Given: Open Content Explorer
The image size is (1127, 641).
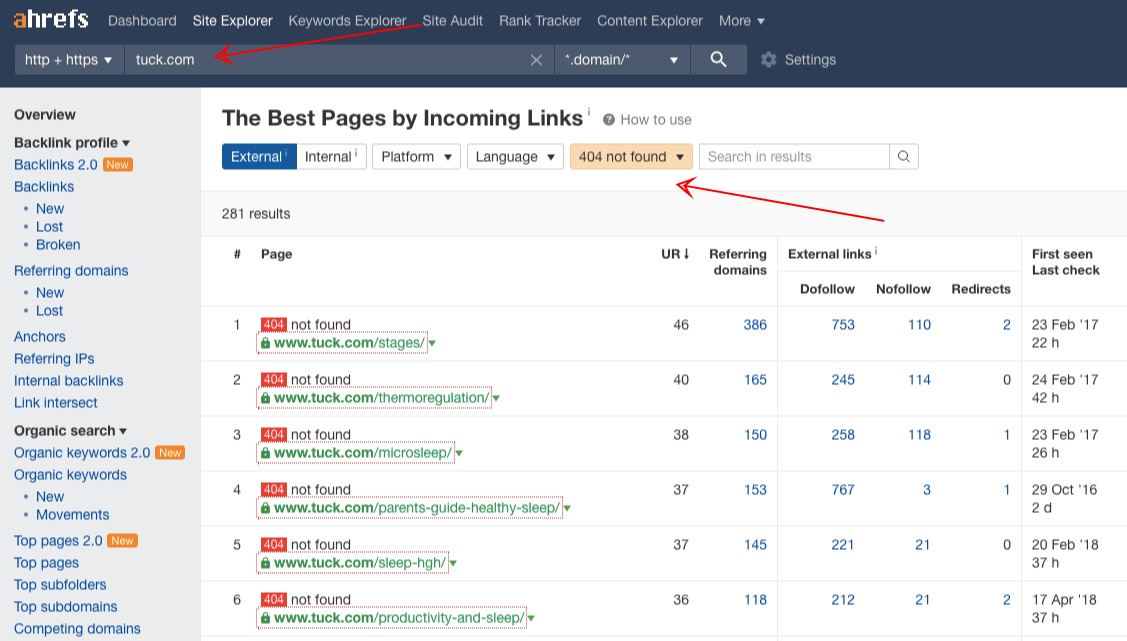Looking at the screenshot, I should [650, 21].
